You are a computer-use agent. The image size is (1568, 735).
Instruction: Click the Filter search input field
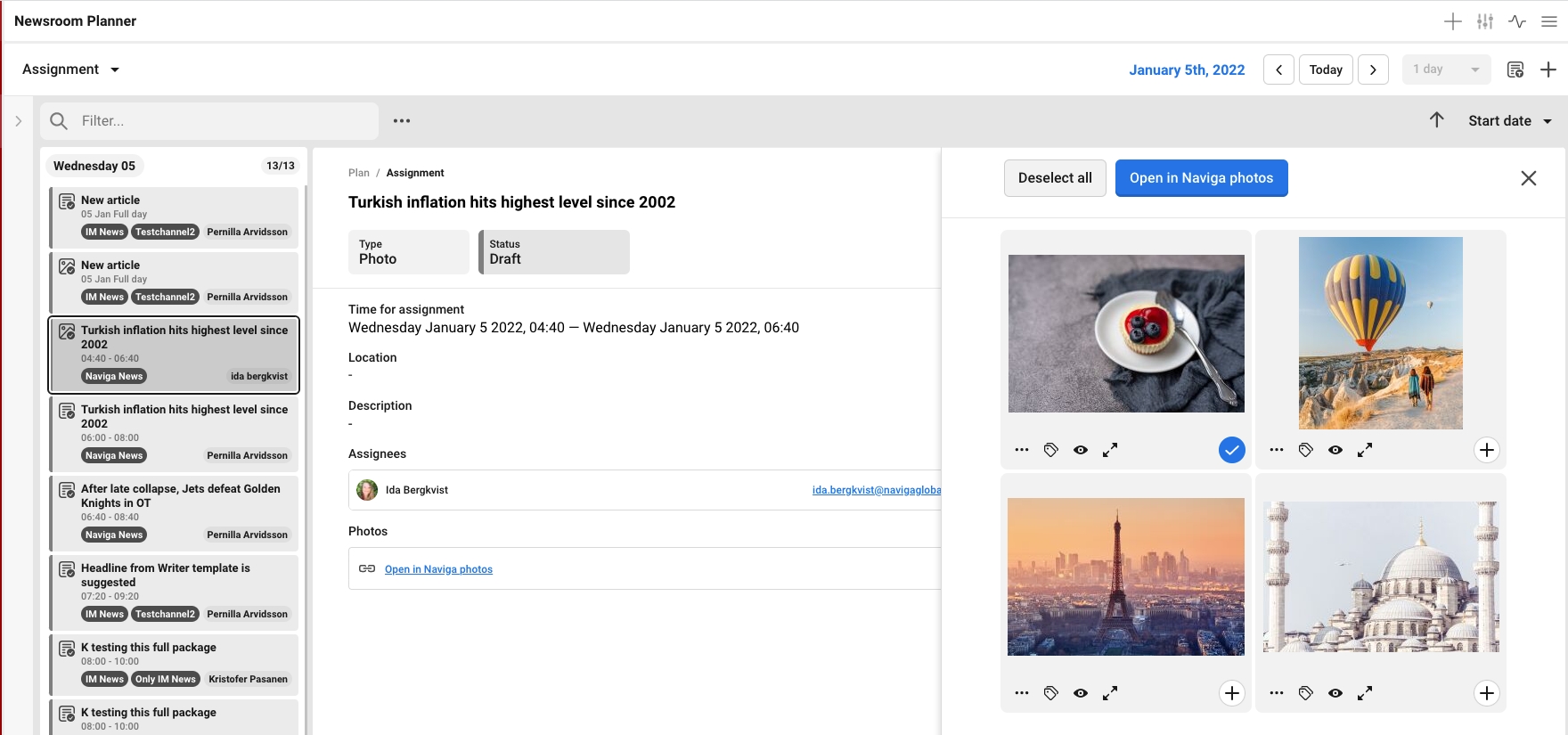click(x=223, y=121)
